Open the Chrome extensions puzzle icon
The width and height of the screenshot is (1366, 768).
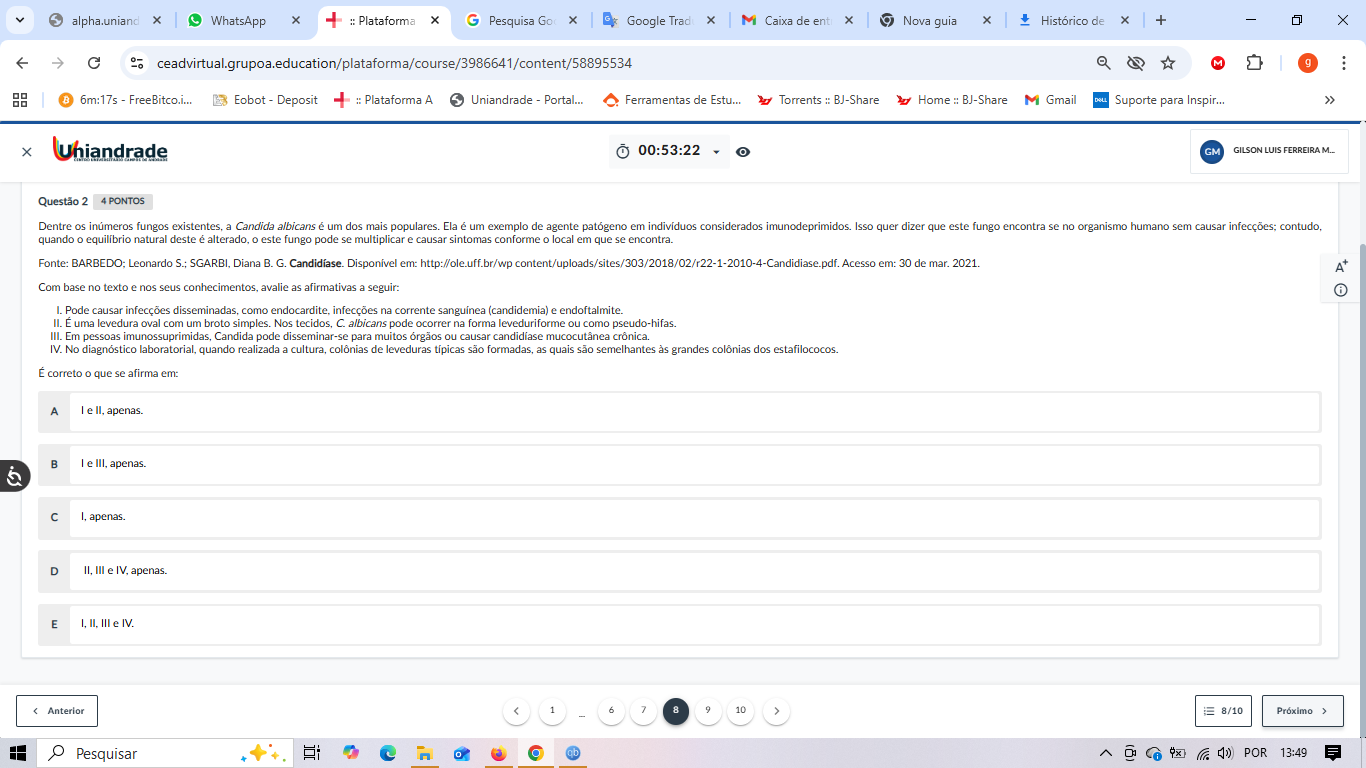[1254, 63]
